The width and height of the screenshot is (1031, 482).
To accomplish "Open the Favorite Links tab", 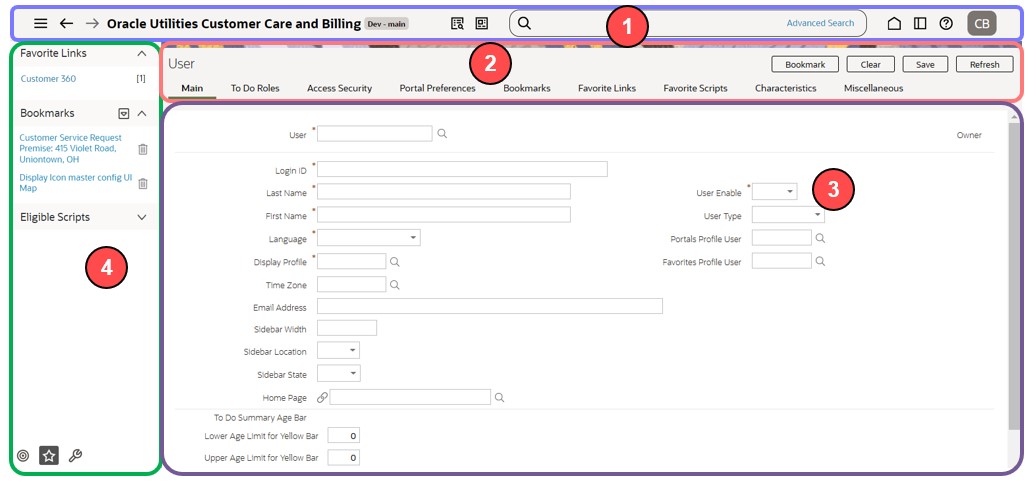I will [x=607, y=88].
